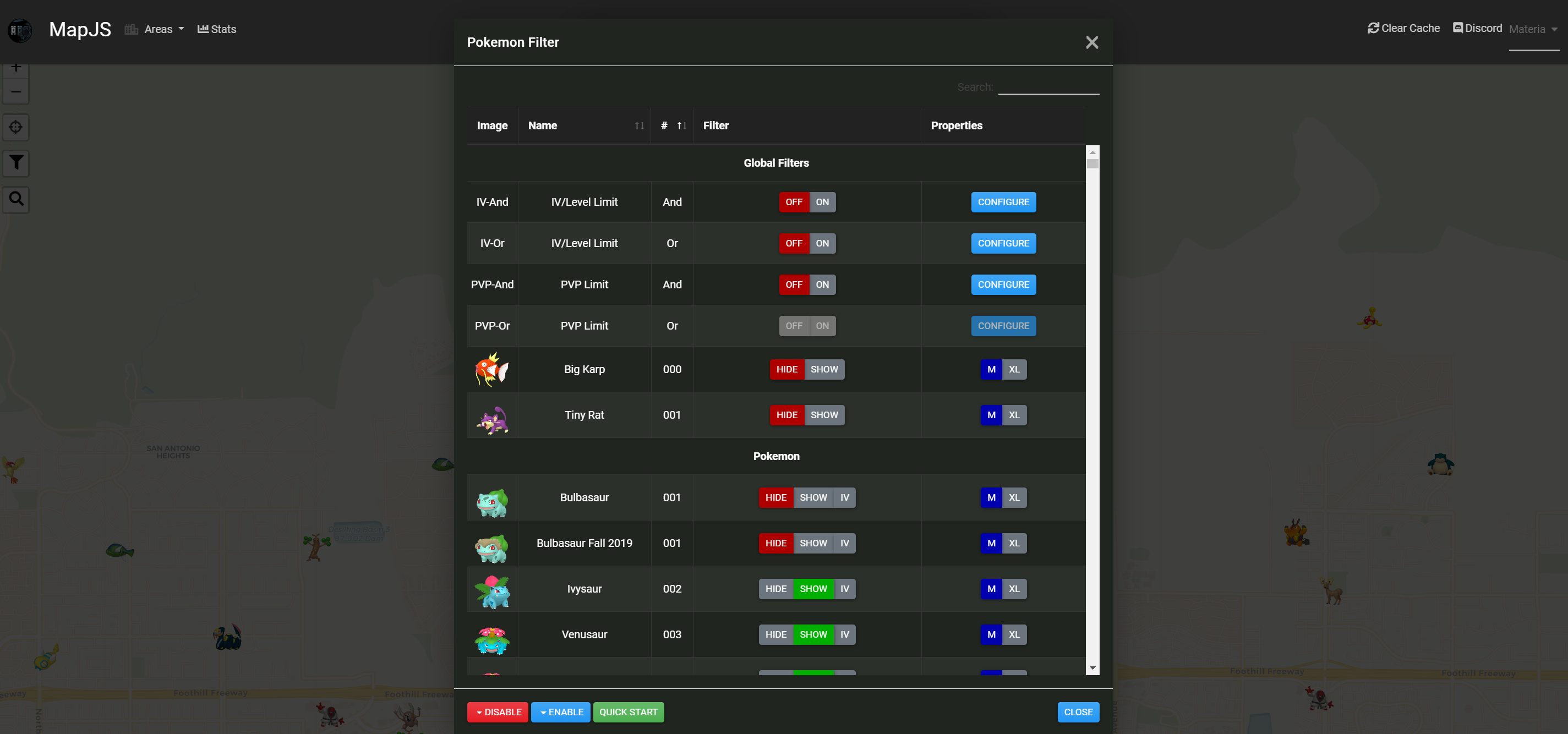
Task: Click the filter funnel icon on map
Action: click(x=16, y=162)
